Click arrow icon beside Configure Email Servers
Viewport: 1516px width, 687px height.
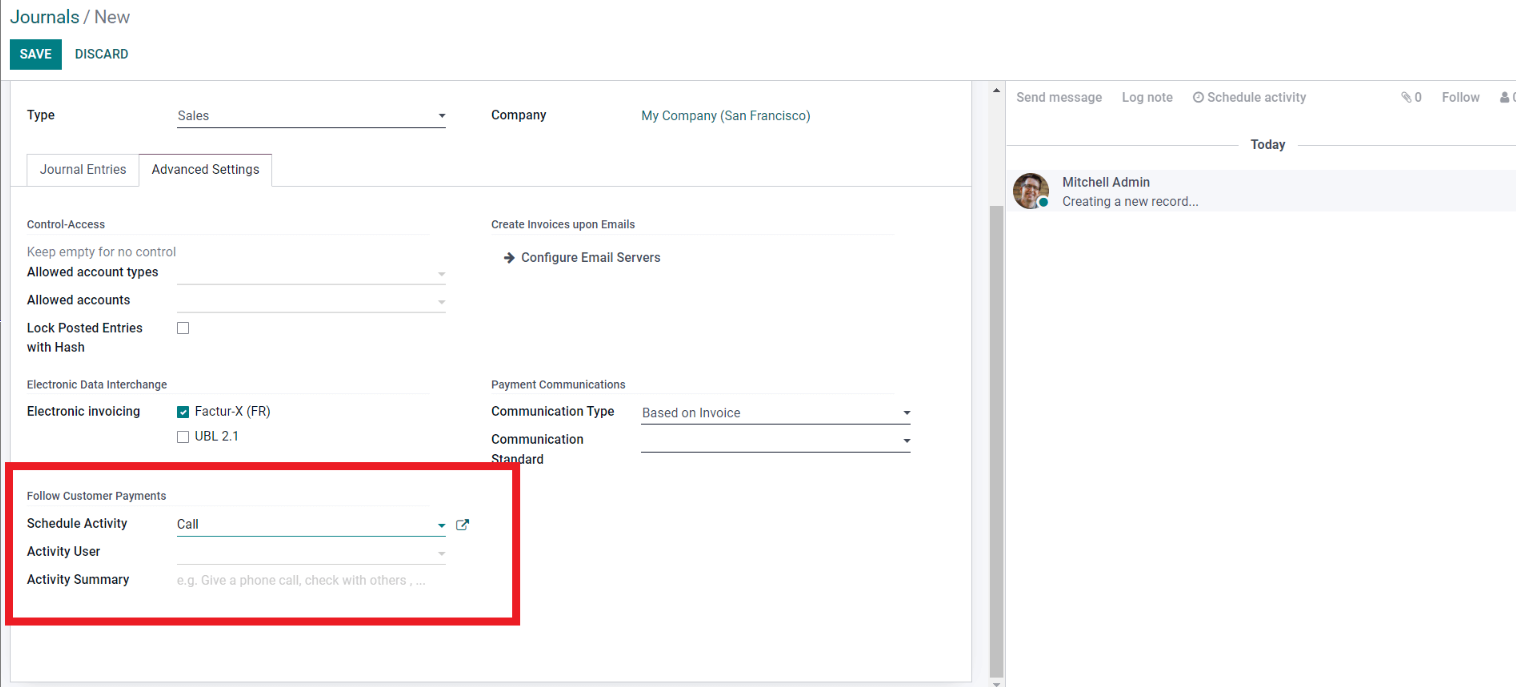[509, 258]
